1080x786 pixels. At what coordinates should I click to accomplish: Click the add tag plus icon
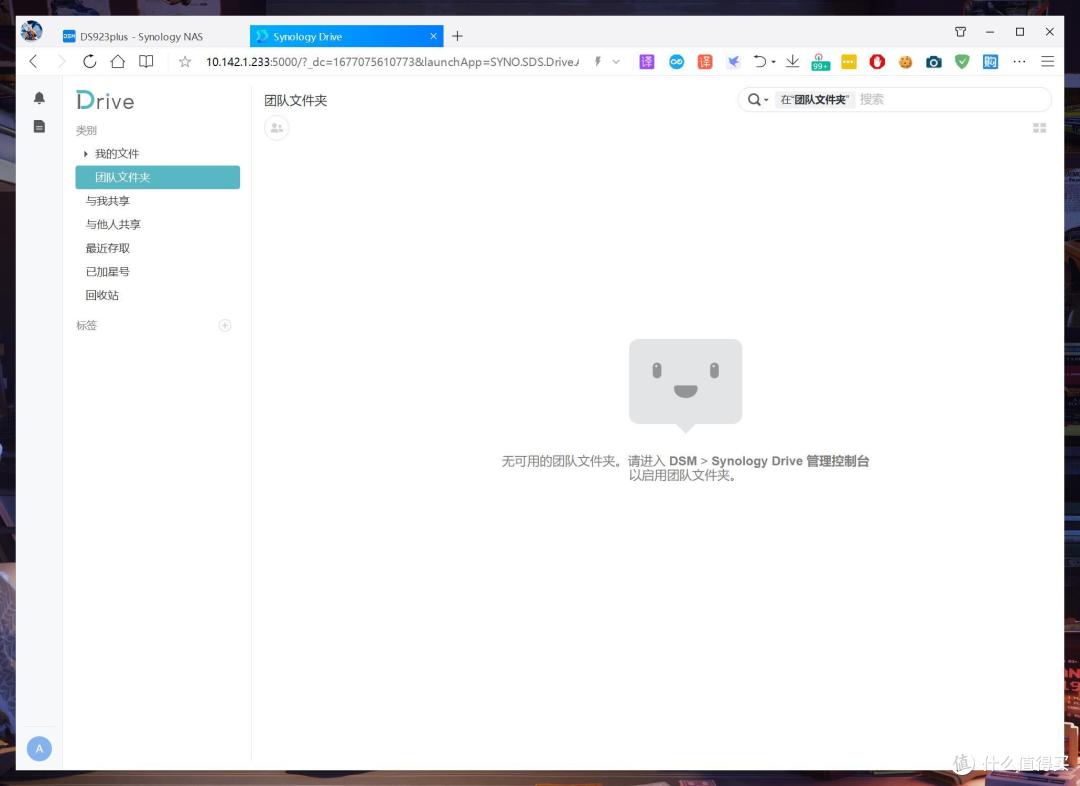pos(225,325)
